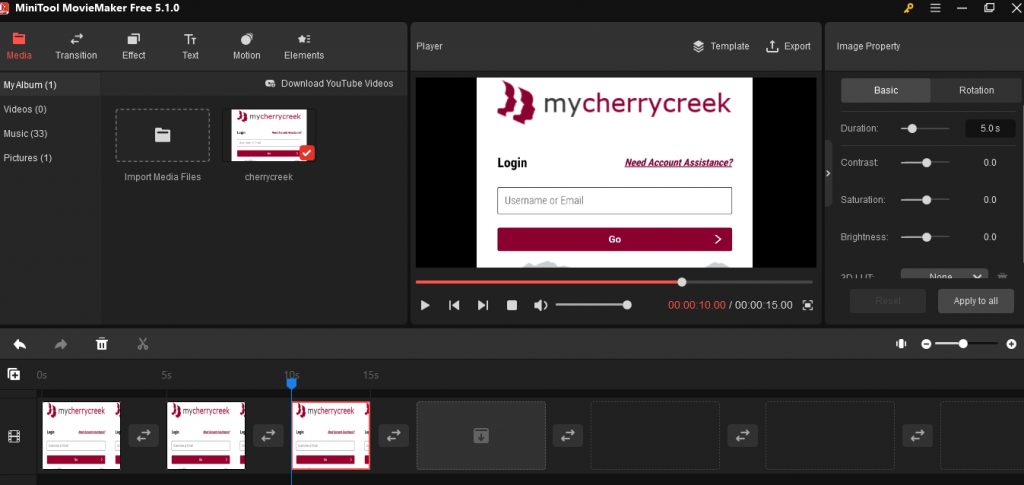The image size is (1024, 485).
Task: Select the cherrycreek media thumbnail
Action: 269,135
